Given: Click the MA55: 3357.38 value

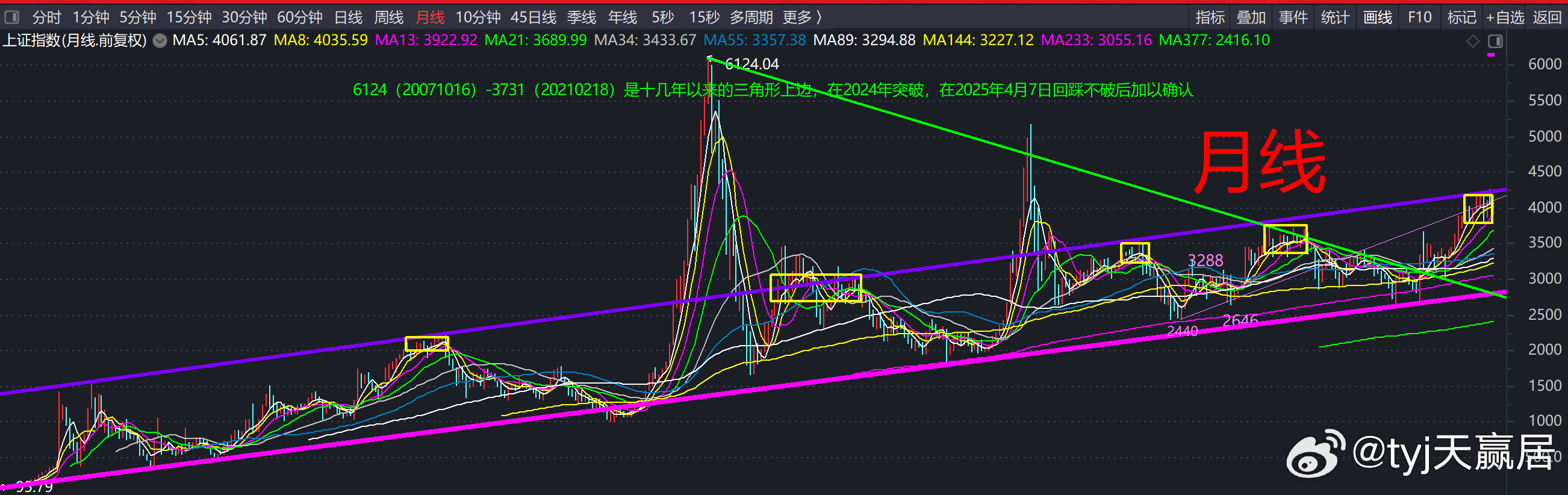Looking at the screenshot, I should (x=754, y=41).
